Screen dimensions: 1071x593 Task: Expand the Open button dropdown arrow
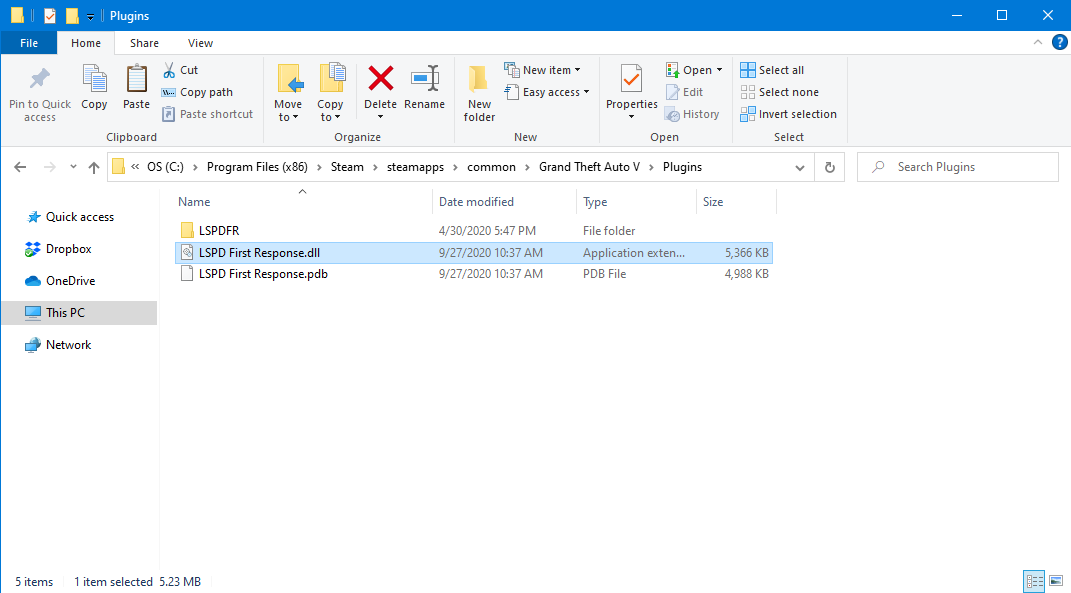[x=719, y=70]
